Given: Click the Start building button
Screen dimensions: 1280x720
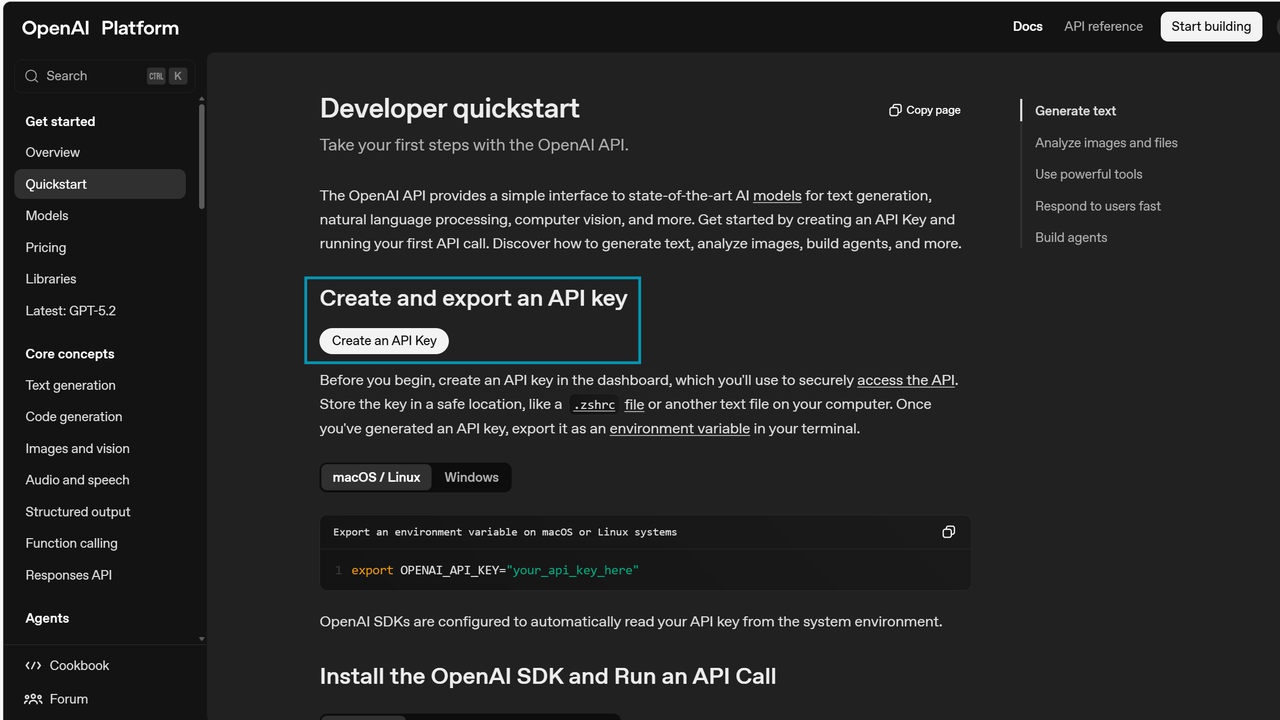Looking at the screenshot, I should pos(1211,26).
